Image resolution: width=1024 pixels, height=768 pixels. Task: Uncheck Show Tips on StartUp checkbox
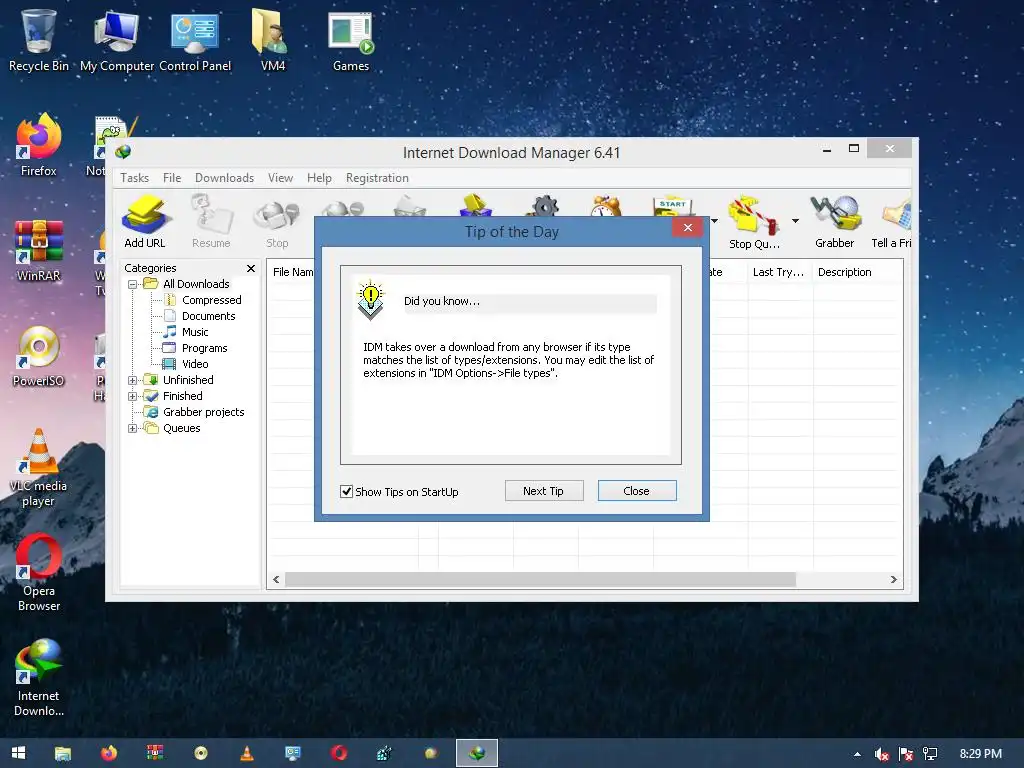coord(347,491)
